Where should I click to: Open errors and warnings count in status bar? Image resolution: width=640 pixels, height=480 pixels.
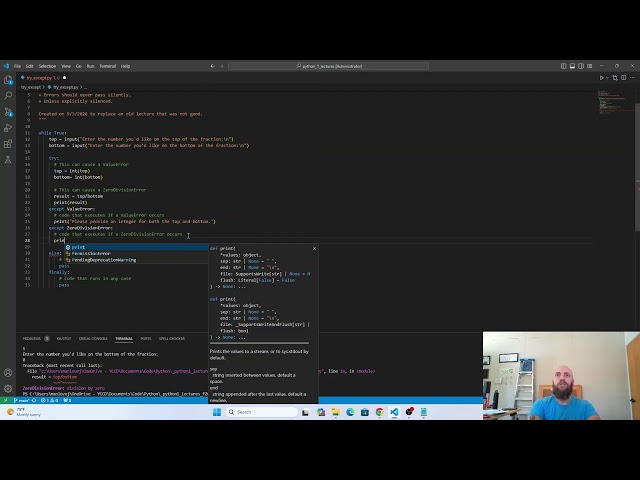click(x=50, y=400)
